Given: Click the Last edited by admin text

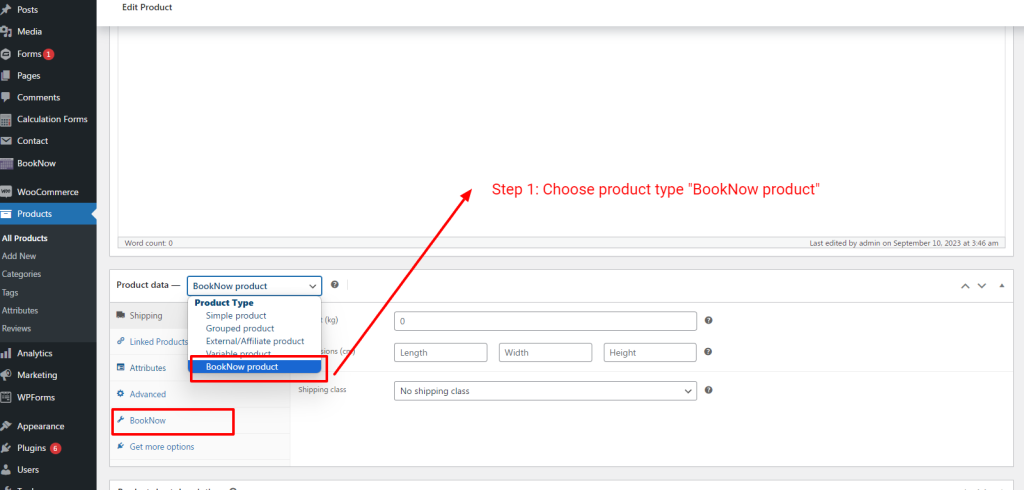Looking at the screenshot, I should (x=904, y=243).
